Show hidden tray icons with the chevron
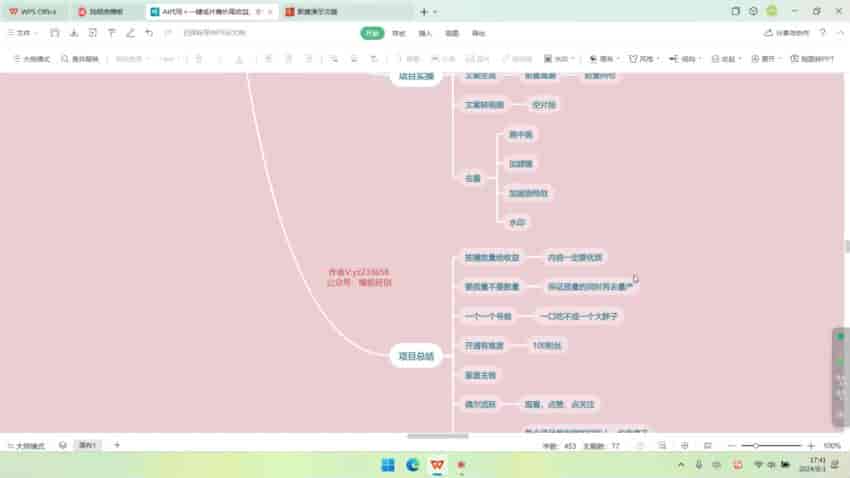Viewport: 850px width, 478px height. coord(680,464)
